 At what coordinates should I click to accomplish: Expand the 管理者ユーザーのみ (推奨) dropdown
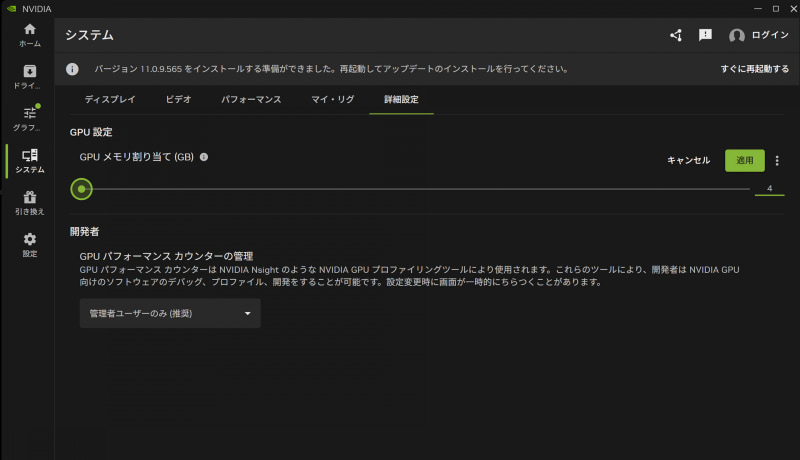[x=170, y=313]
